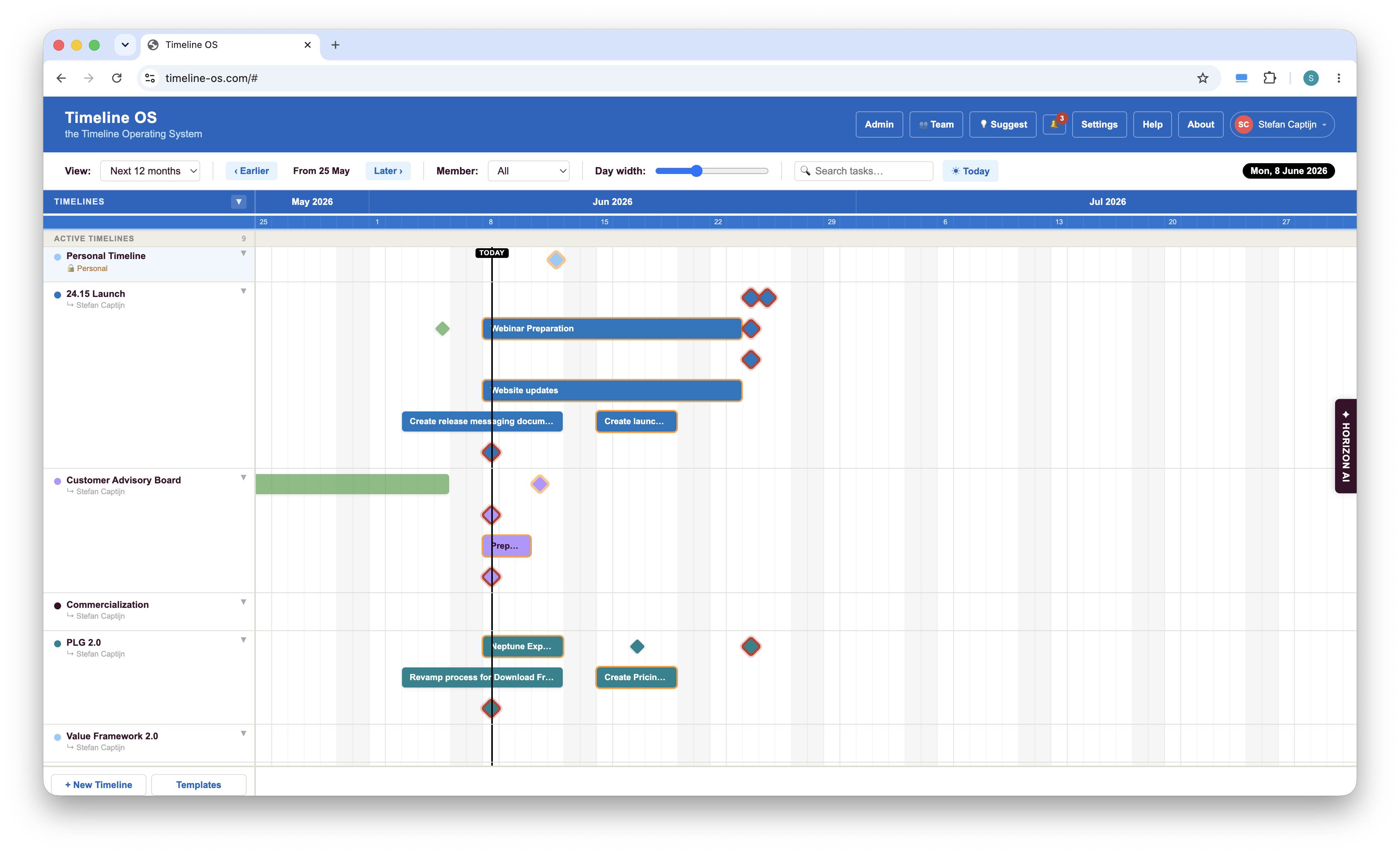Screen dimensions: 1400x853
Task: Select the Commercialization timeline name
Action: click(107, 605)
